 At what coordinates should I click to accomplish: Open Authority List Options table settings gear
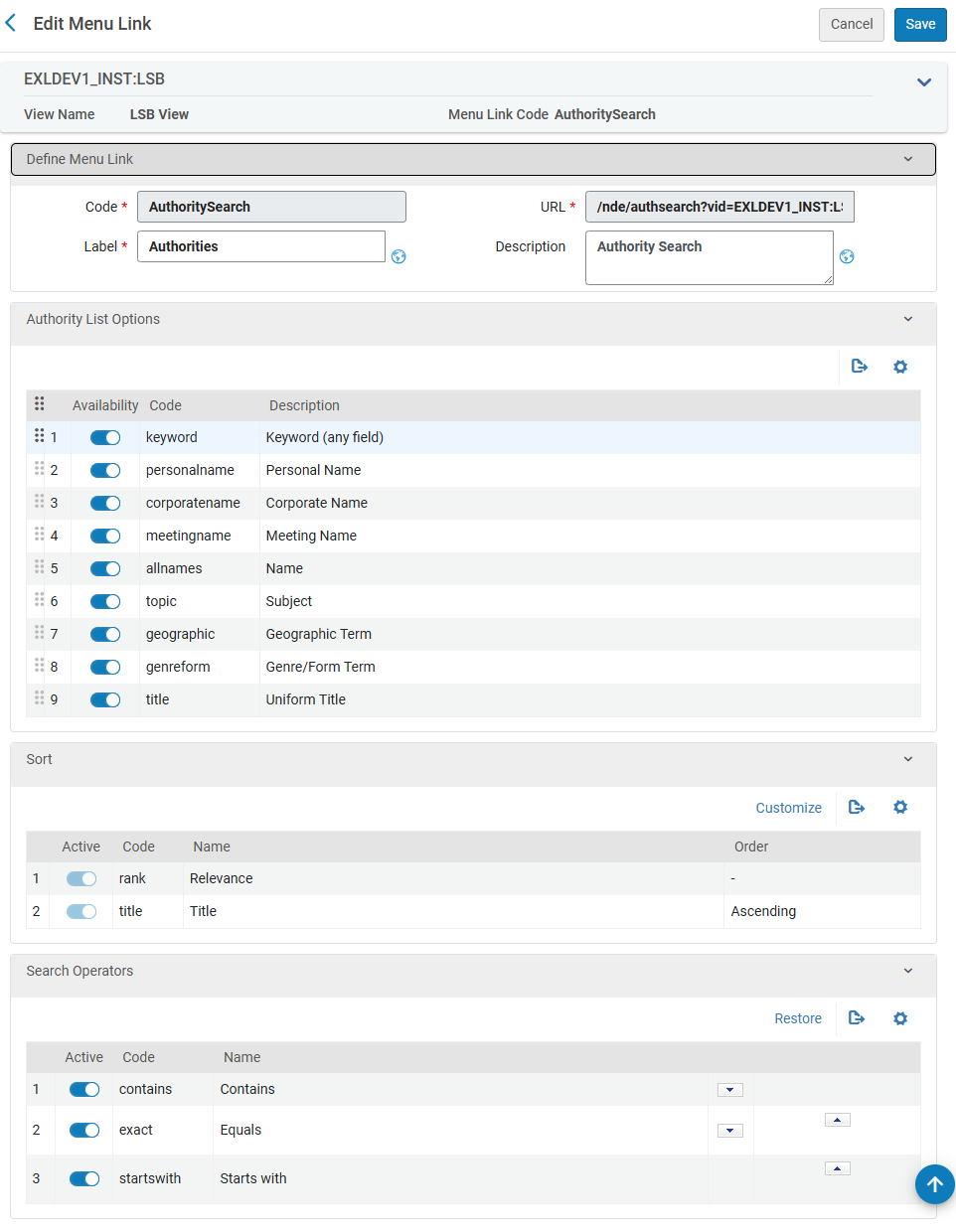pyautogui.click(x=900, y=367)
